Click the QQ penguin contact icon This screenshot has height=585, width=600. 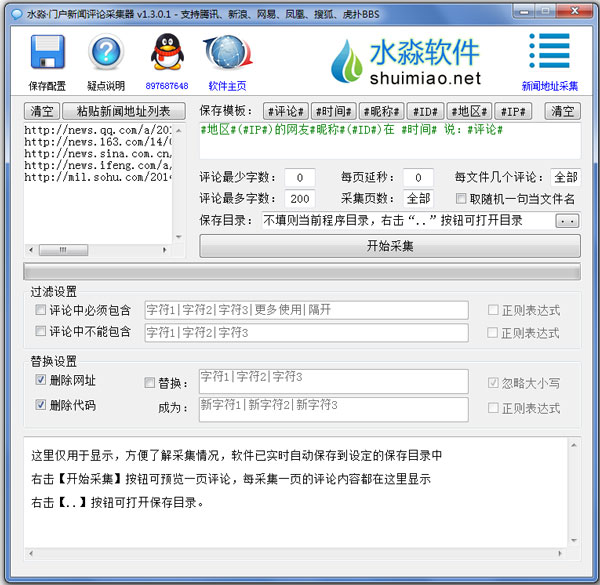point(167,52)
